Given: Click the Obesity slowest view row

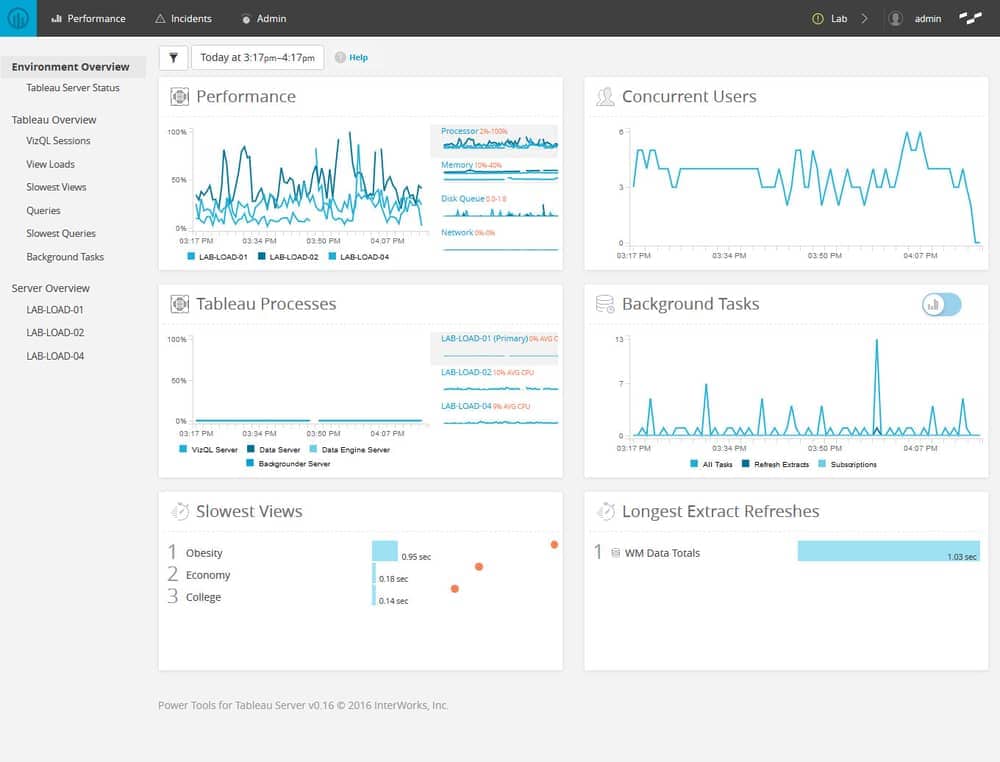Looking at the screenshot, I should pos(361,552).
